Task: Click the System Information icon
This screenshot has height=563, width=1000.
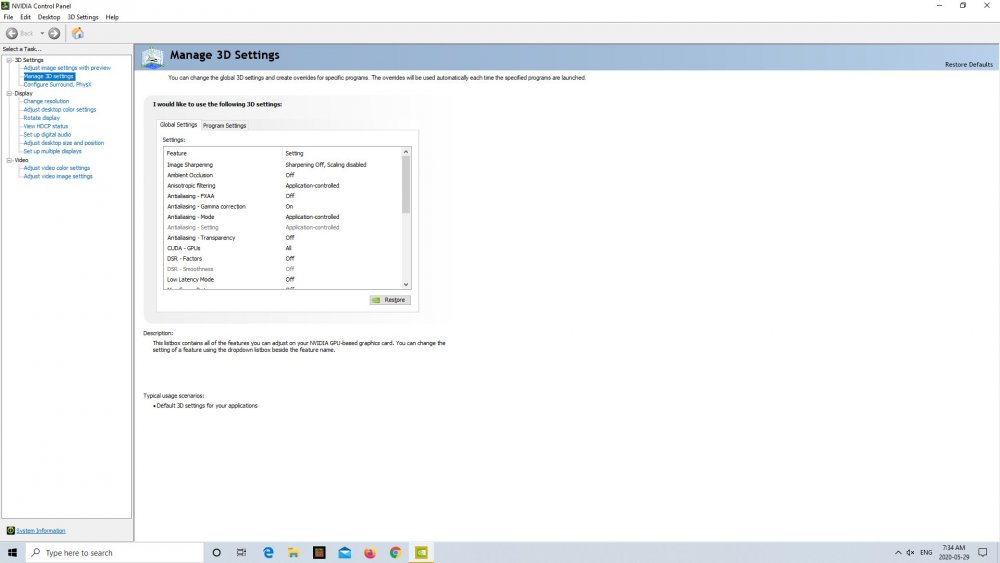Action: pos(10,530)
